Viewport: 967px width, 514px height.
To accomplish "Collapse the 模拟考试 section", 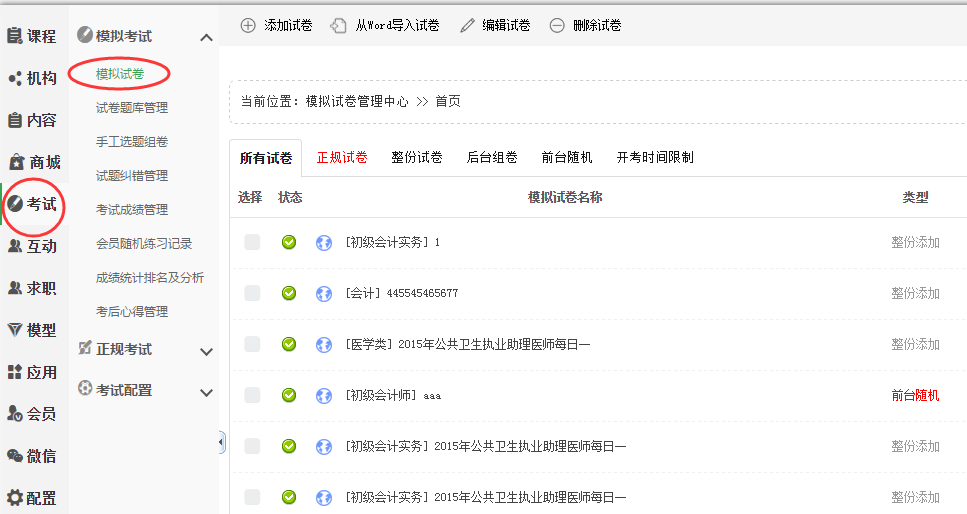I will (x=207, y=37).
